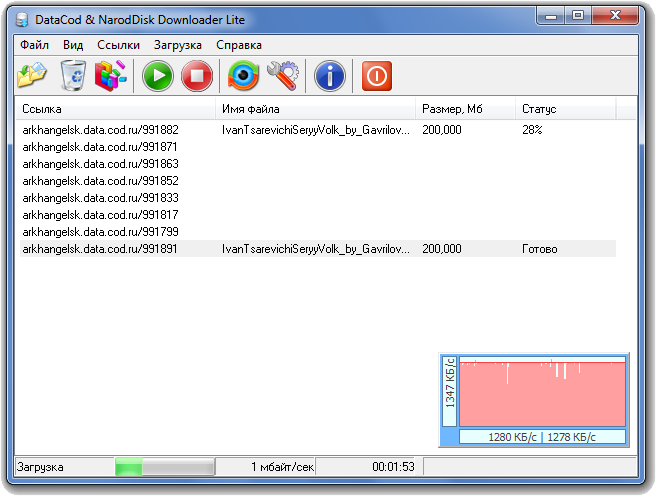
Task: Click the app database icon in title bar
Action: (x=22, y=20)
